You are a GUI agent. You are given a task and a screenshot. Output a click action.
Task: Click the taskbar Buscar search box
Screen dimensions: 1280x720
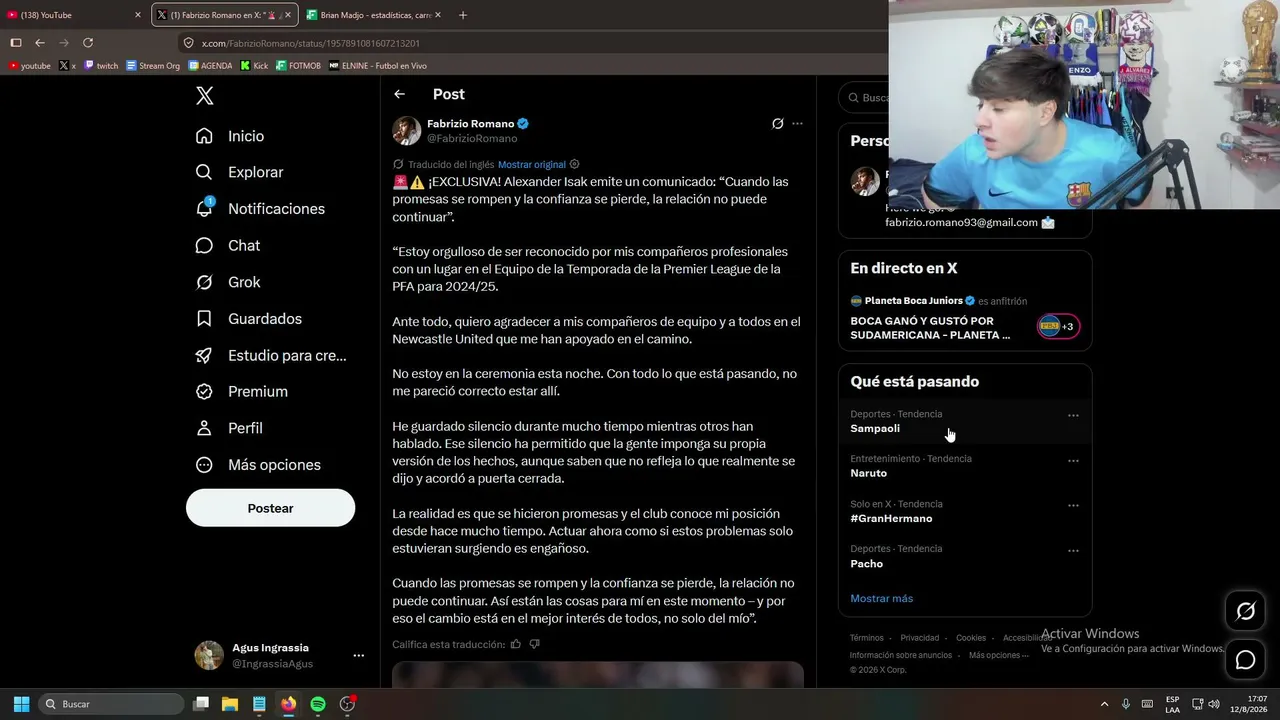pyautogui.click(x=112, y=704)
